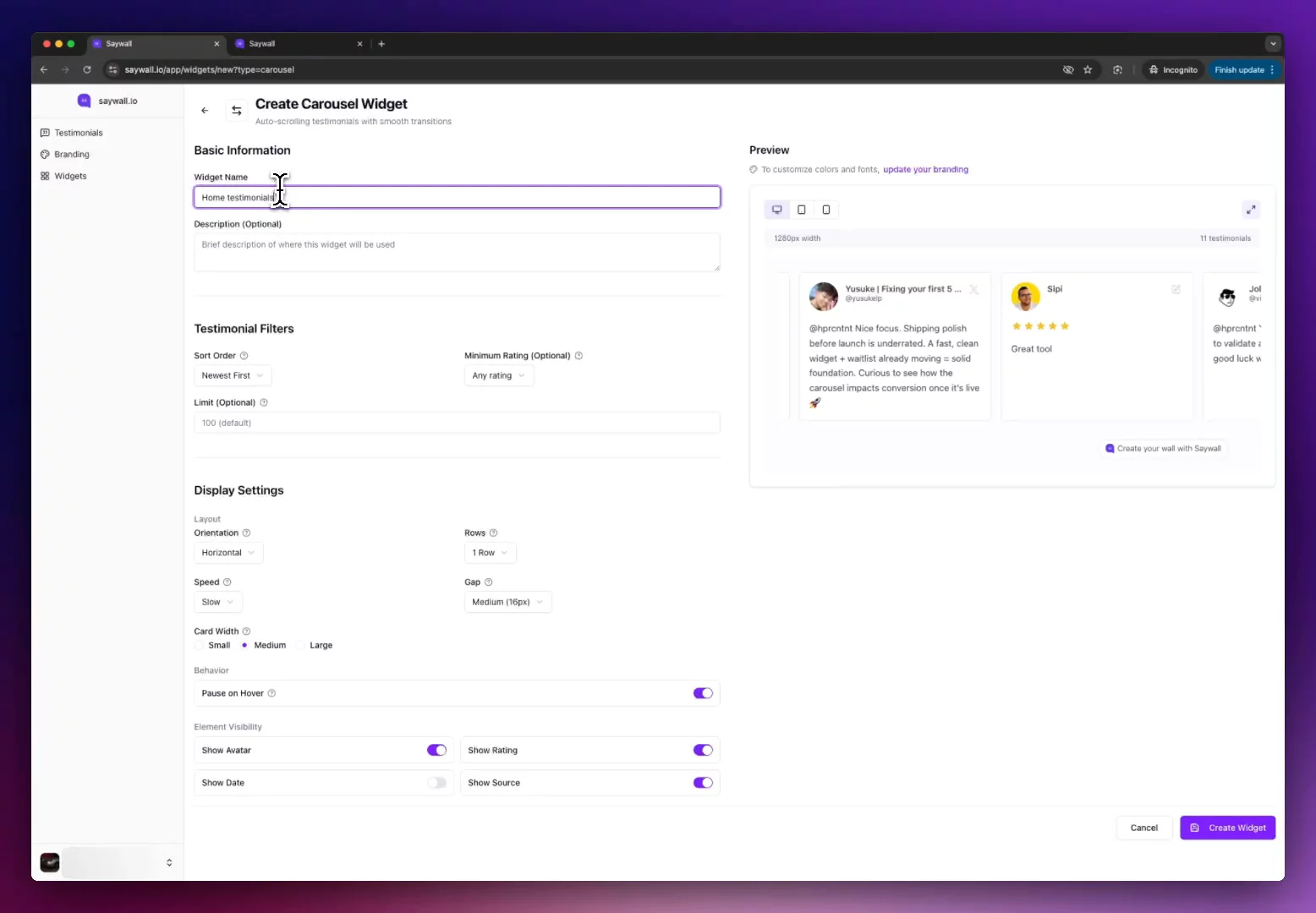This screenshot has width=1316, height=913.
Task: Expand preview to fullscreen
Action: pos(1250,210)
